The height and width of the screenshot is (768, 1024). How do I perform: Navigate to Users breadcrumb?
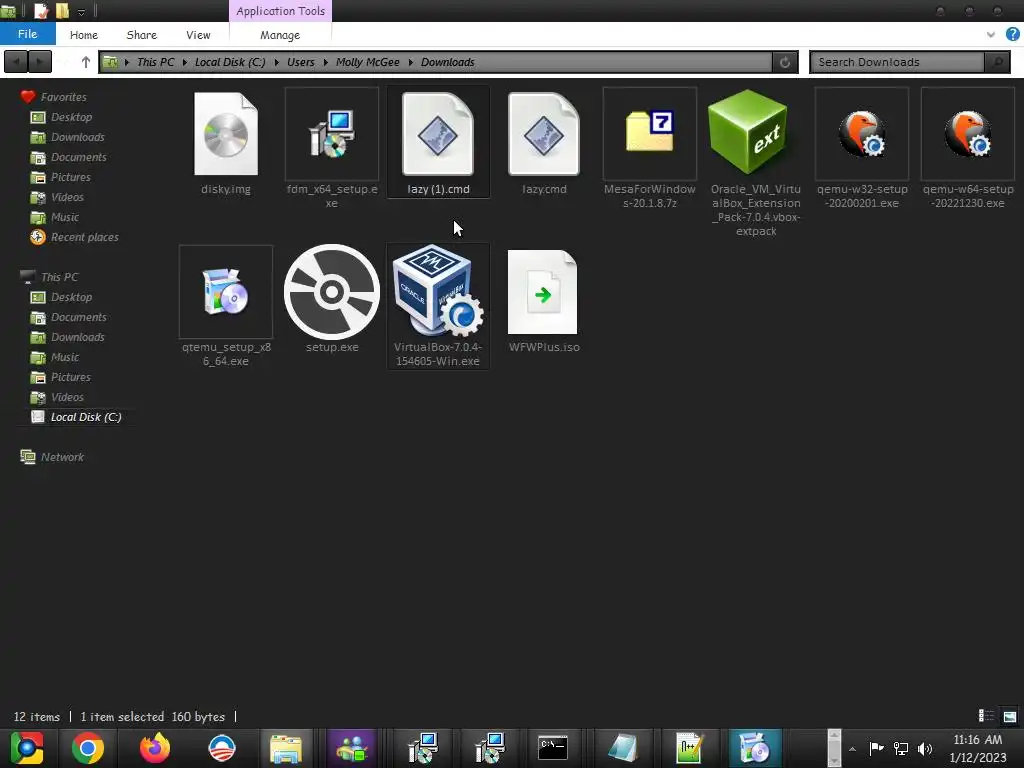click(x=300, y=62)
